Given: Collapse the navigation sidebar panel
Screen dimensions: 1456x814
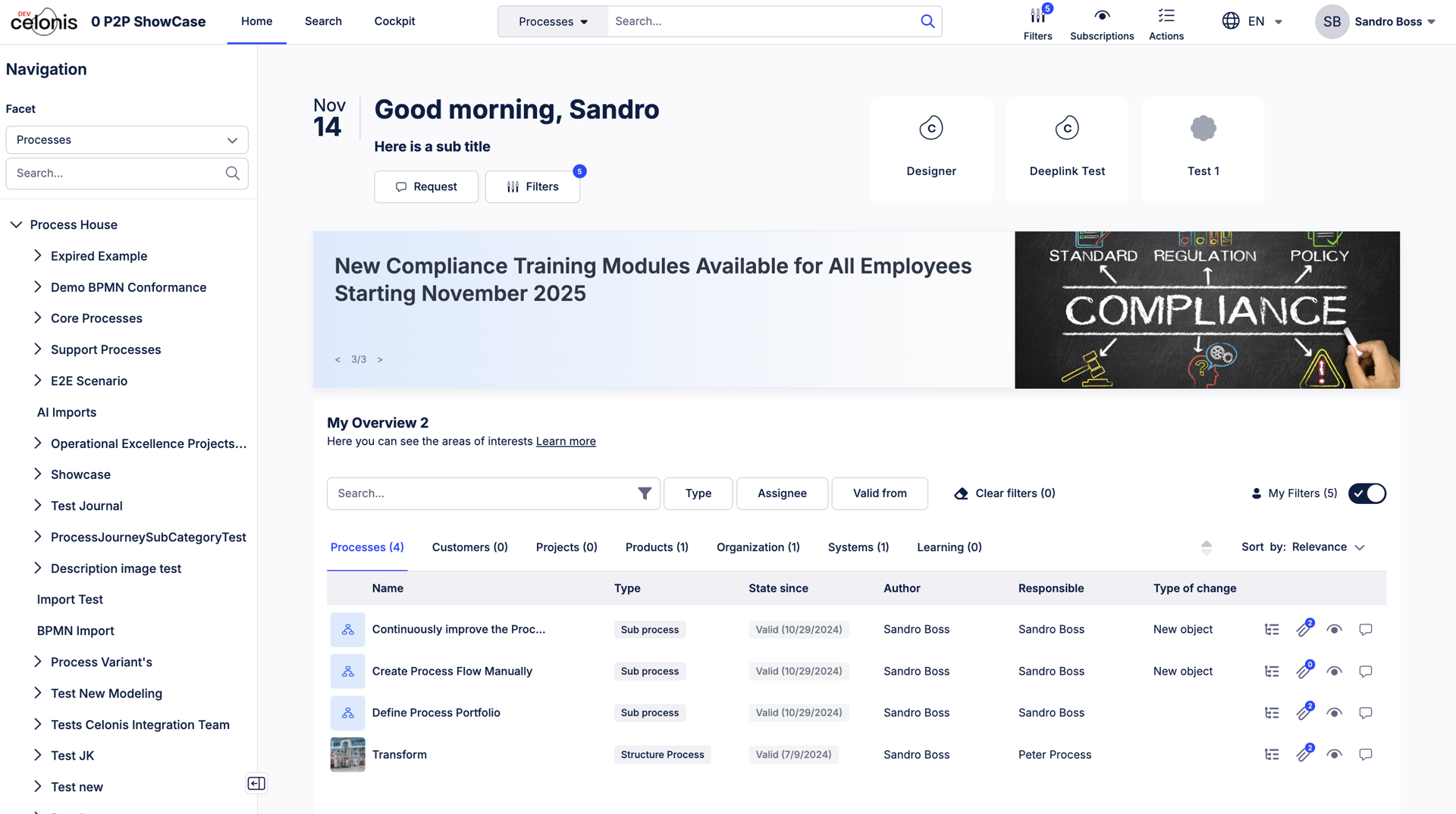Looking at the screenshot, I should point(256,783).
